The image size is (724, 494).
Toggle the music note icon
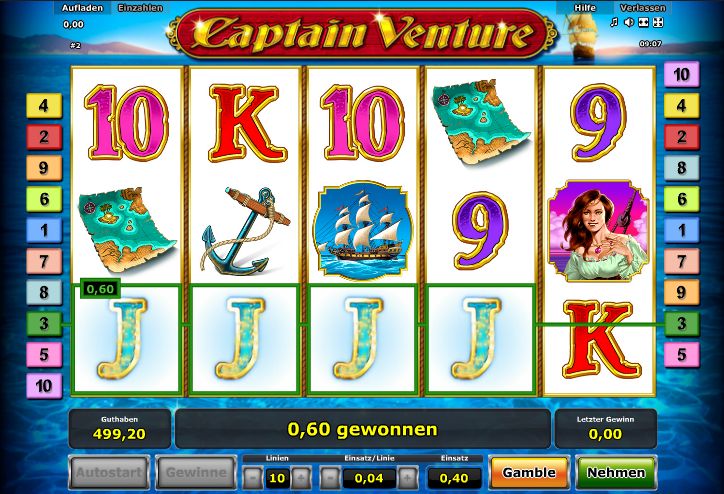pos(614,22)
